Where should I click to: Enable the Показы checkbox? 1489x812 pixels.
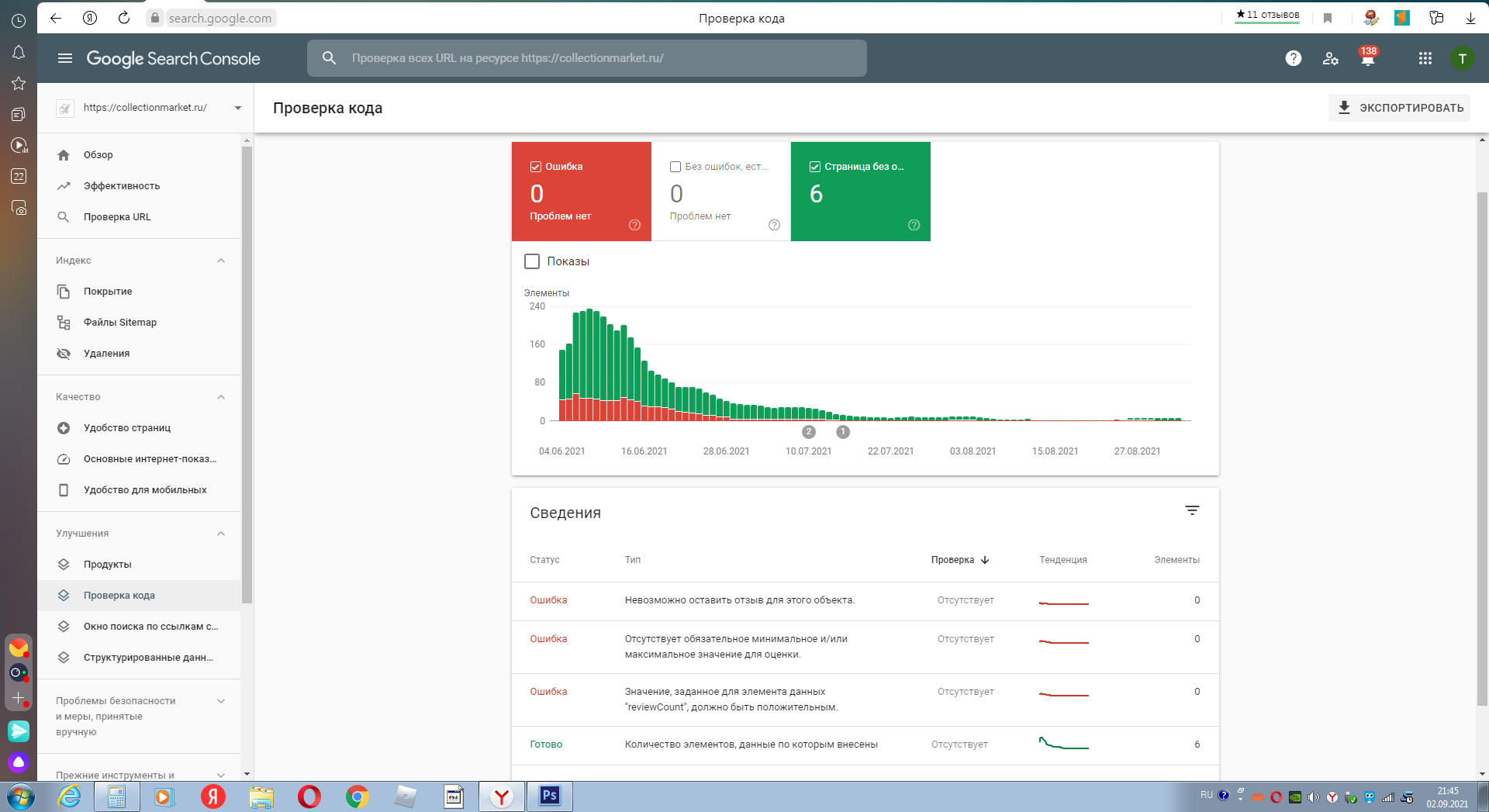tap(532, 261)
